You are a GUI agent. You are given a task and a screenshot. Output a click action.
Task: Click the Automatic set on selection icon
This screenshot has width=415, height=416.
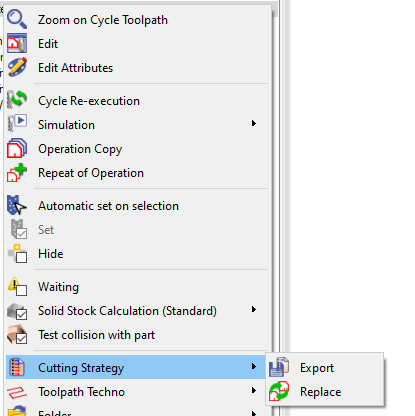[17, 205]
